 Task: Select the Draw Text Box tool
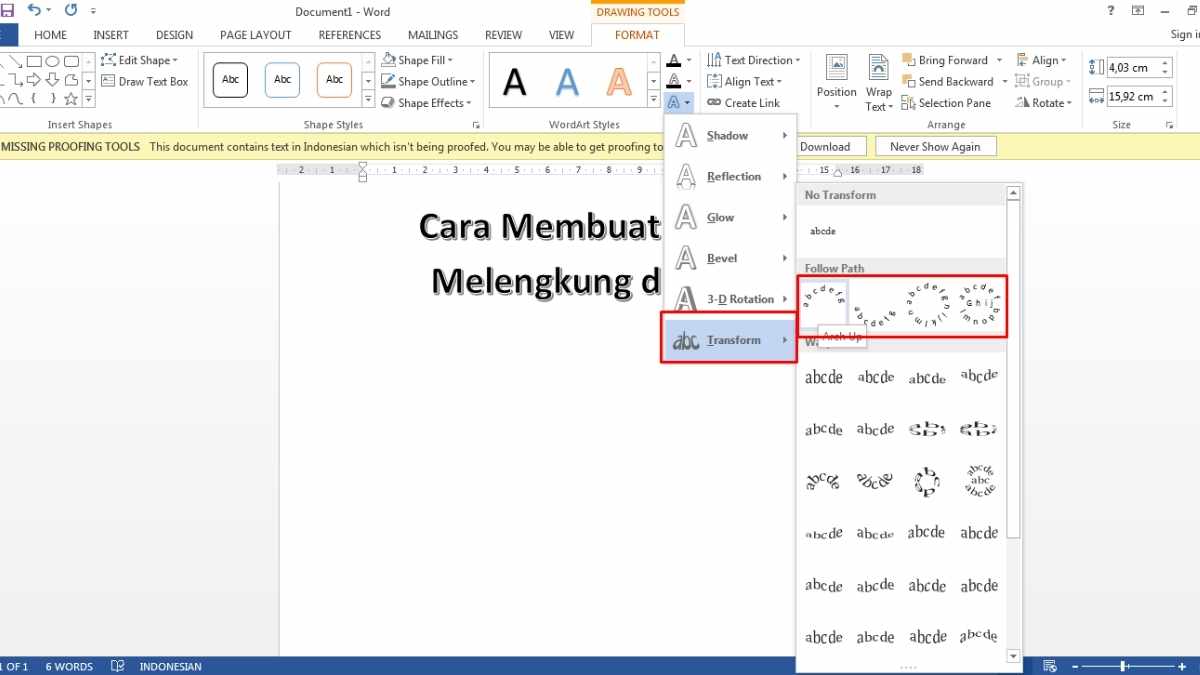pos(144,81)
